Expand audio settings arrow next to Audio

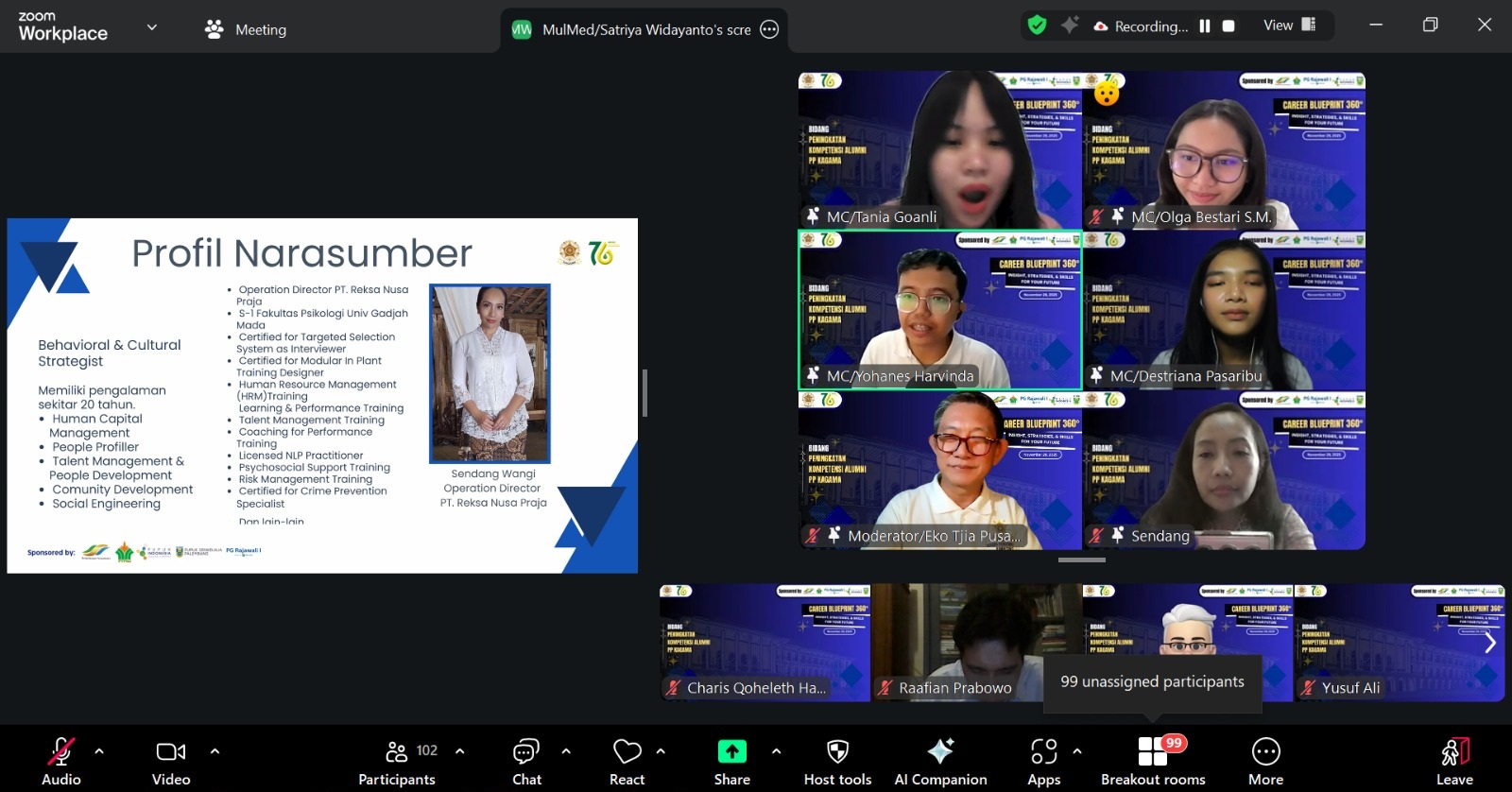click(x=99, y=751)
